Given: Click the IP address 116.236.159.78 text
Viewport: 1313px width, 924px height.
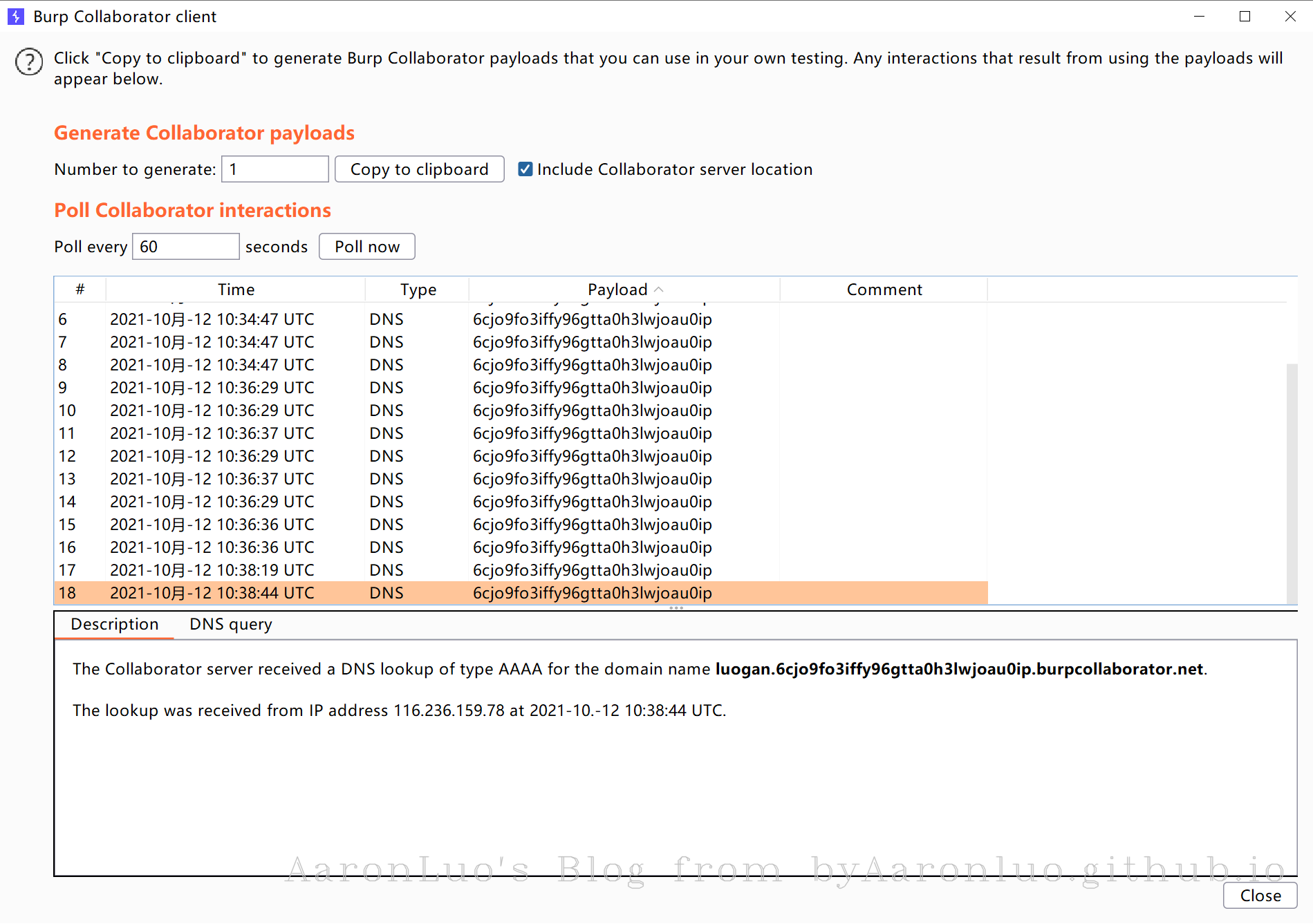Looking at the screenshot, I should click(x=449, y=710).
